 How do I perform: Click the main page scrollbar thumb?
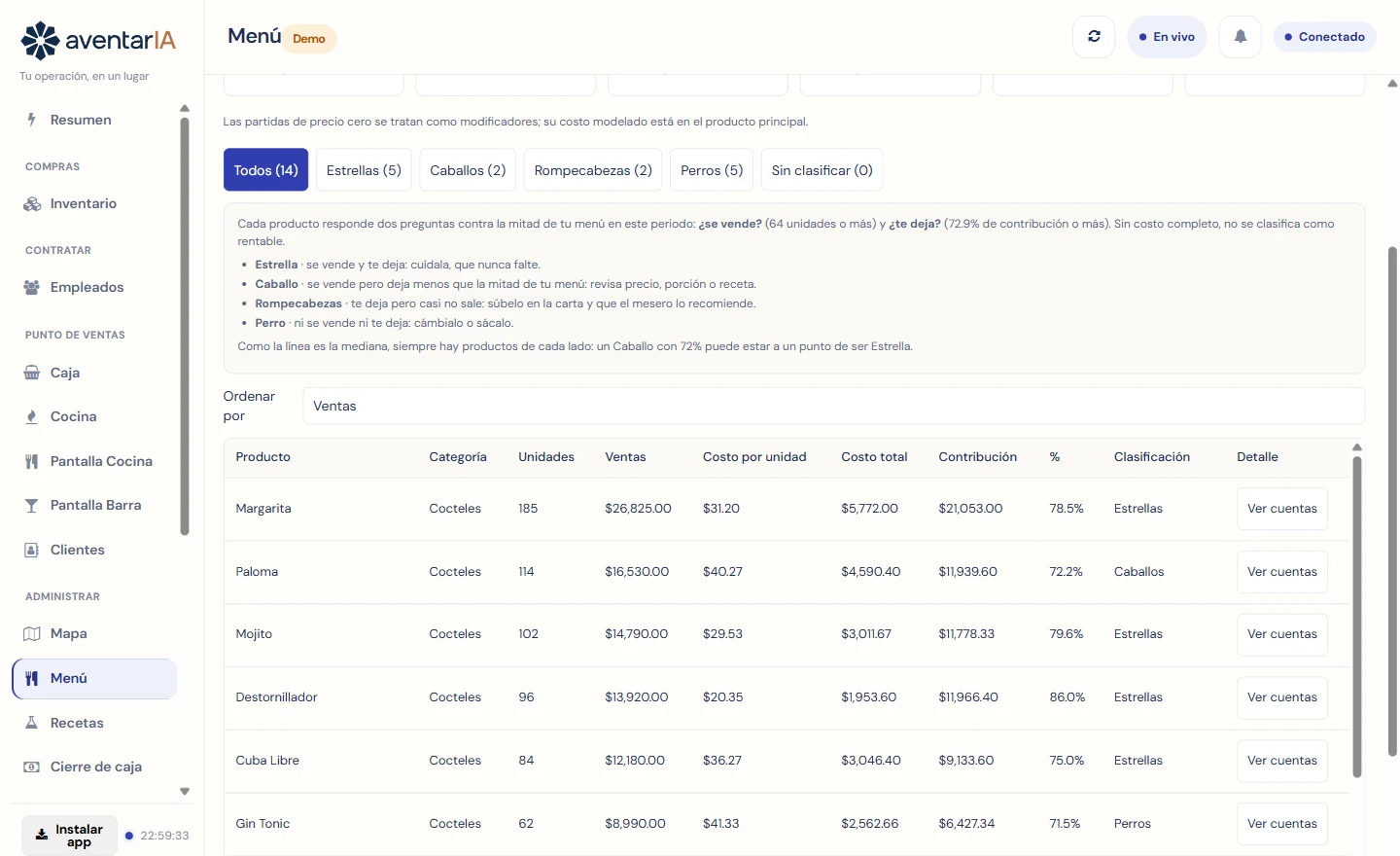pos(1392,501)
